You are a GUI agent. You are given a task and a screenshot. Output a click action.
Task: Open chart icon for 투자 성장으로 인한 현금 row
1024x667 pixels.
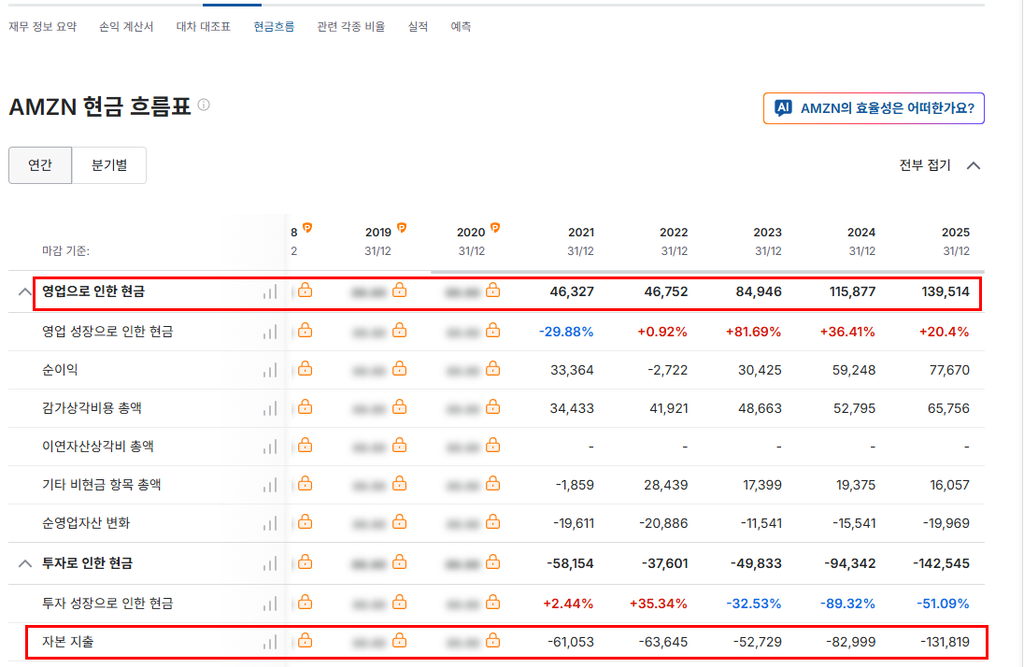tap(270, 604)
